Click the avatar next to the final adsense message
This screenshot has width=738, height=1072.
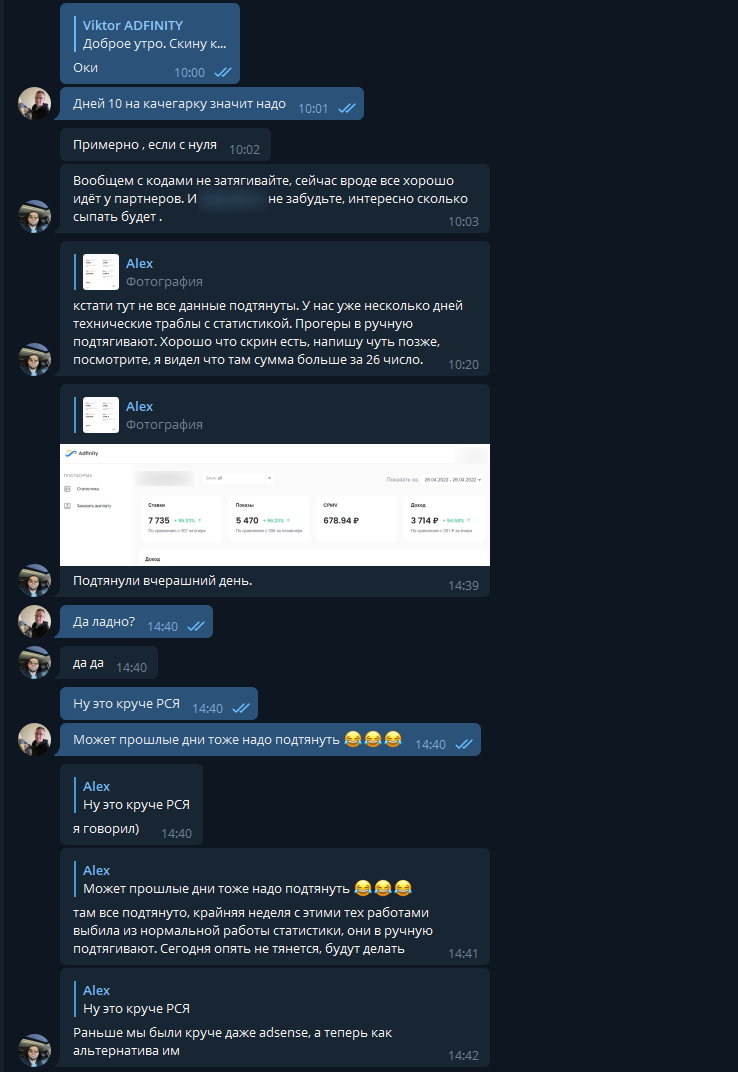34,1050
